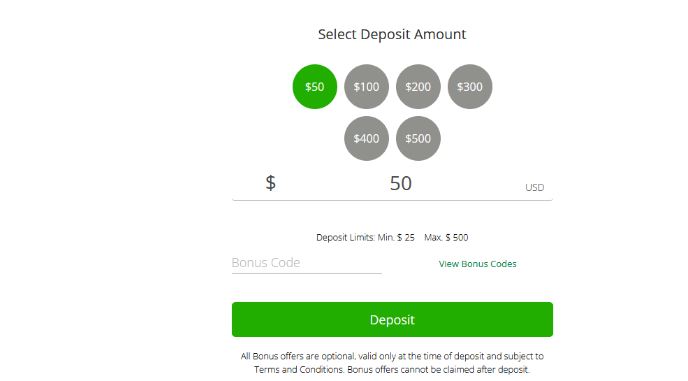
Task: Click the USD currency label
Action: [534, 187]
